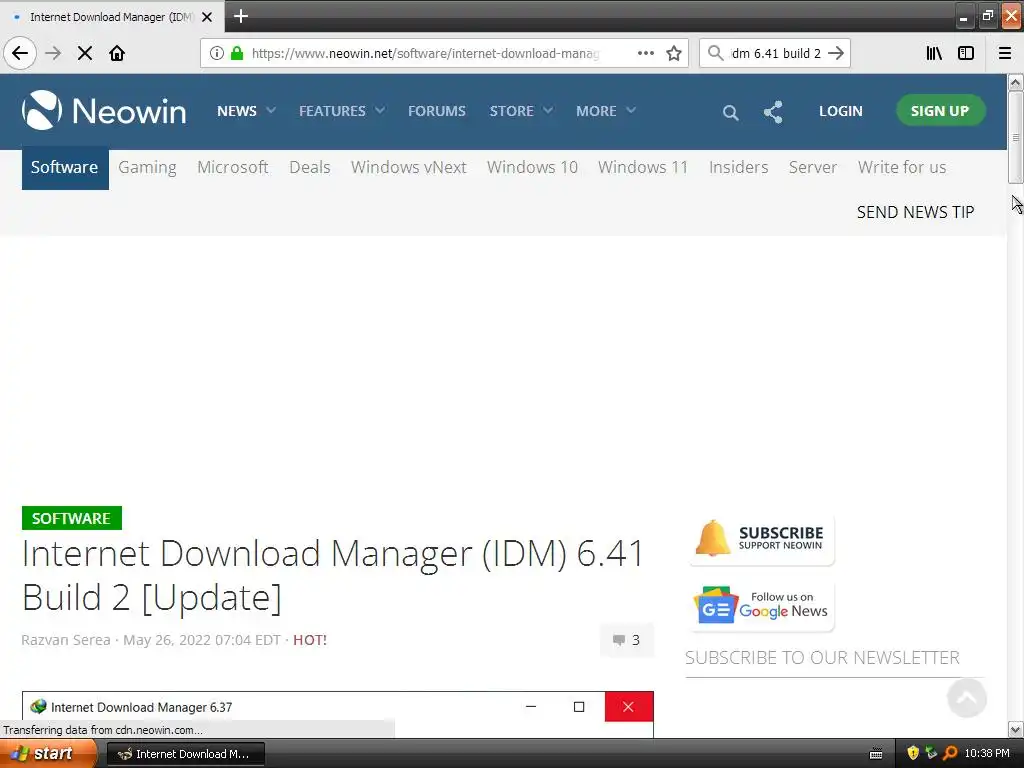Viewport: 1024px width, 768px height.
Task: Open the Follow us on Google News badge
Action: click(761, 607)
